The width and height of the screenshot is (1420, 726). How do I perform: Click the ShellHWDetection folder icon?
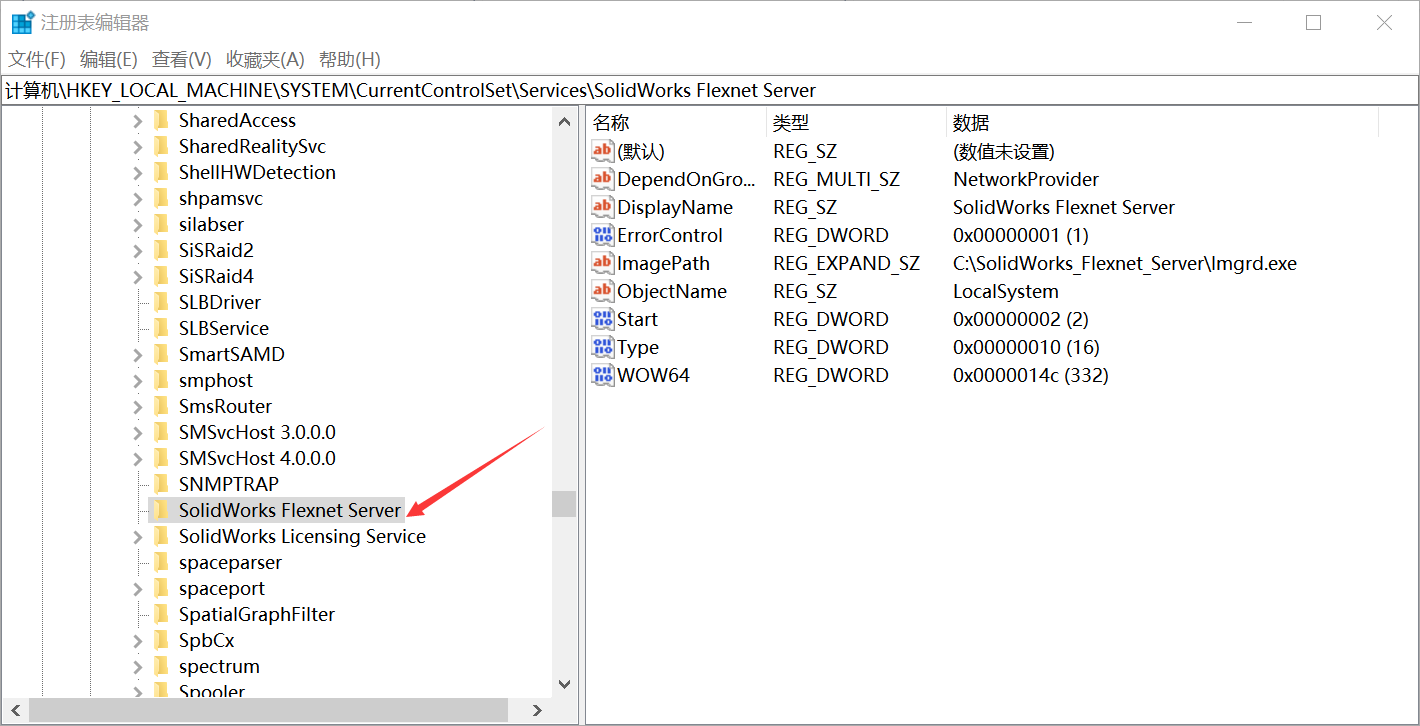160,173
